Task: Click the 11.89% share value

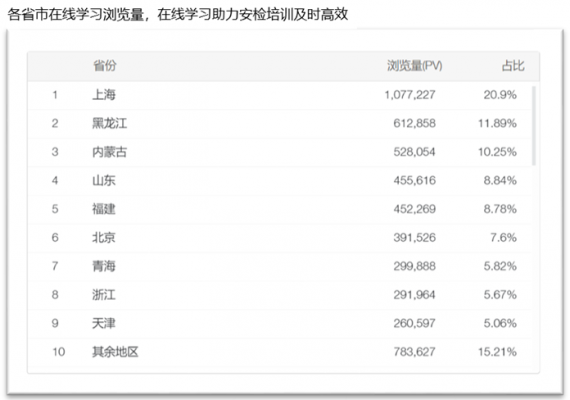Action: (x=497, y=124)
